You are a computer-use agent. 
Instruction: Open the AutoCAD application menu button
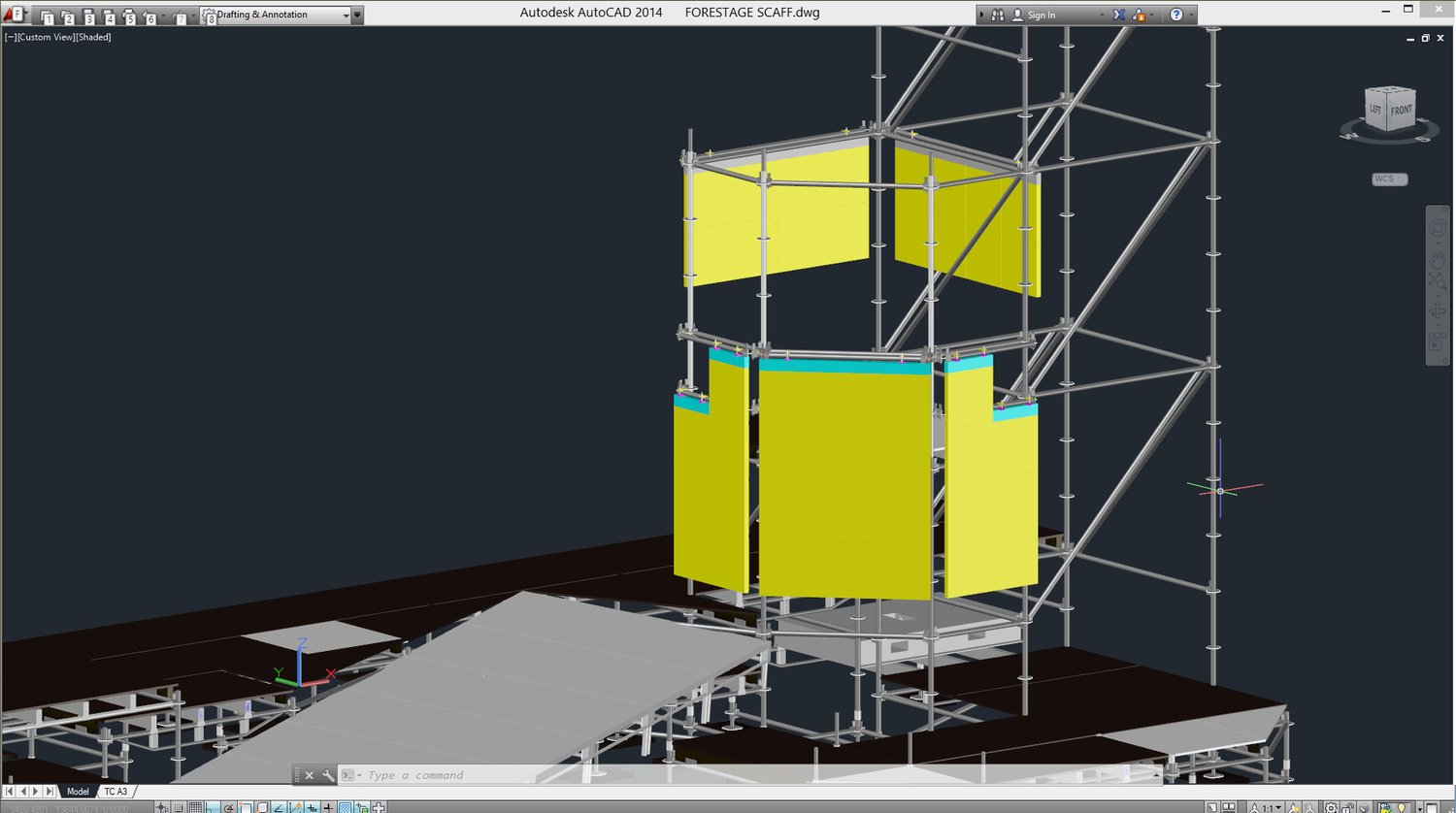tap(14, 15)
